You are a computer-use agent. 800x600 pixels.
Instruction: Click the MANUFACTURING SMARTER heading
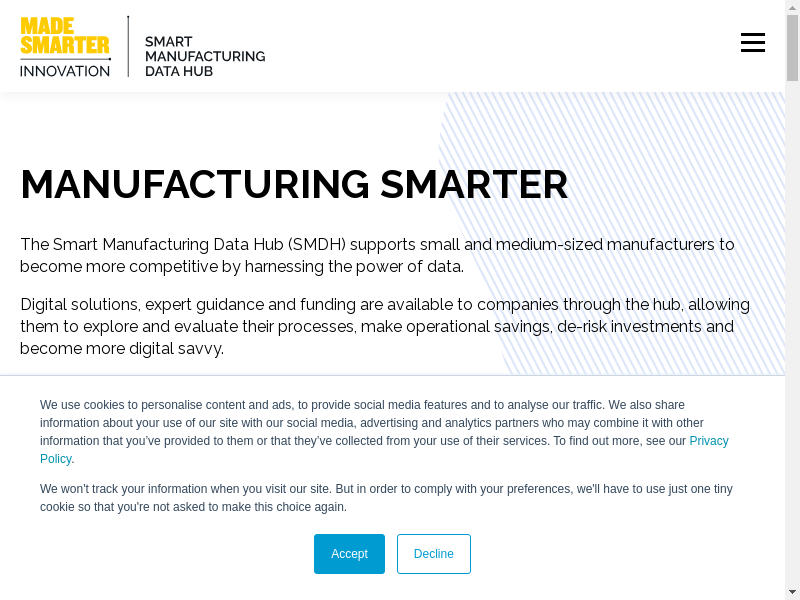tap(294, 185)
